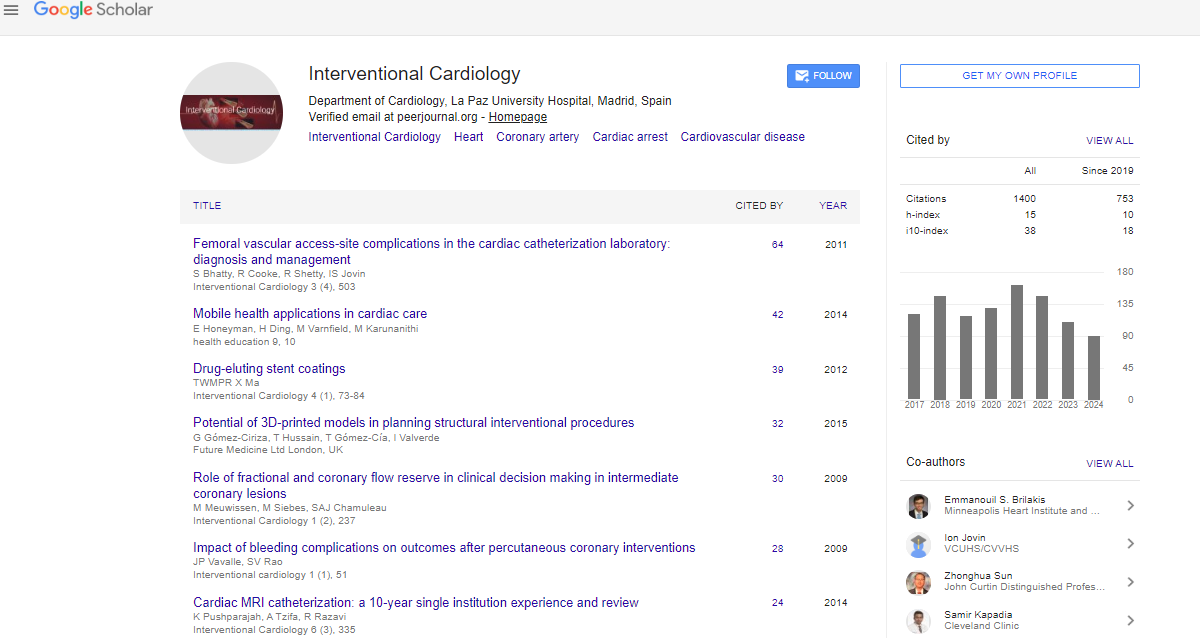Viewport: 1200px width, 638px height.
Task: Open Samir Kapadia co-author name
Action: click(978, 614)
